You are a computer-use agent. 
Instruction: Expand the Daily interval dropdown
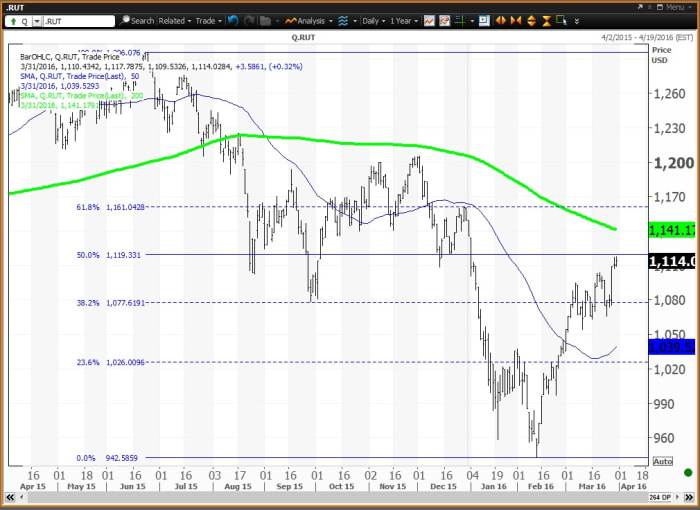374,21
